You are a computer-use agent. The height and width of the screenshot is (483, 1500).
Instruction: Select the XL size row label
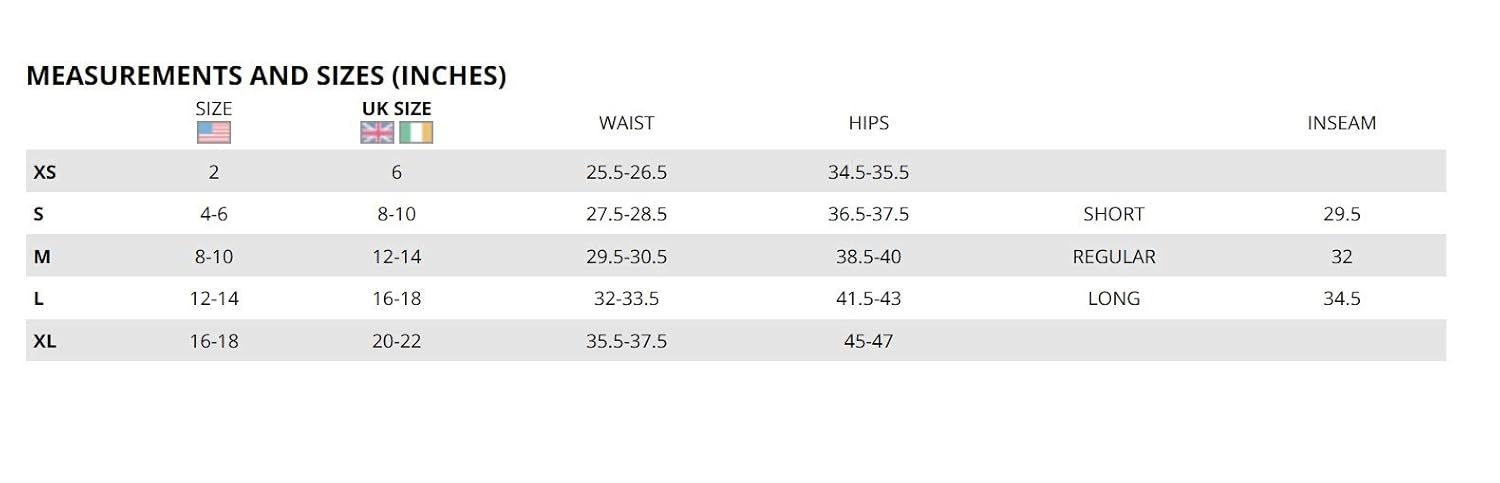pos(45,341)
